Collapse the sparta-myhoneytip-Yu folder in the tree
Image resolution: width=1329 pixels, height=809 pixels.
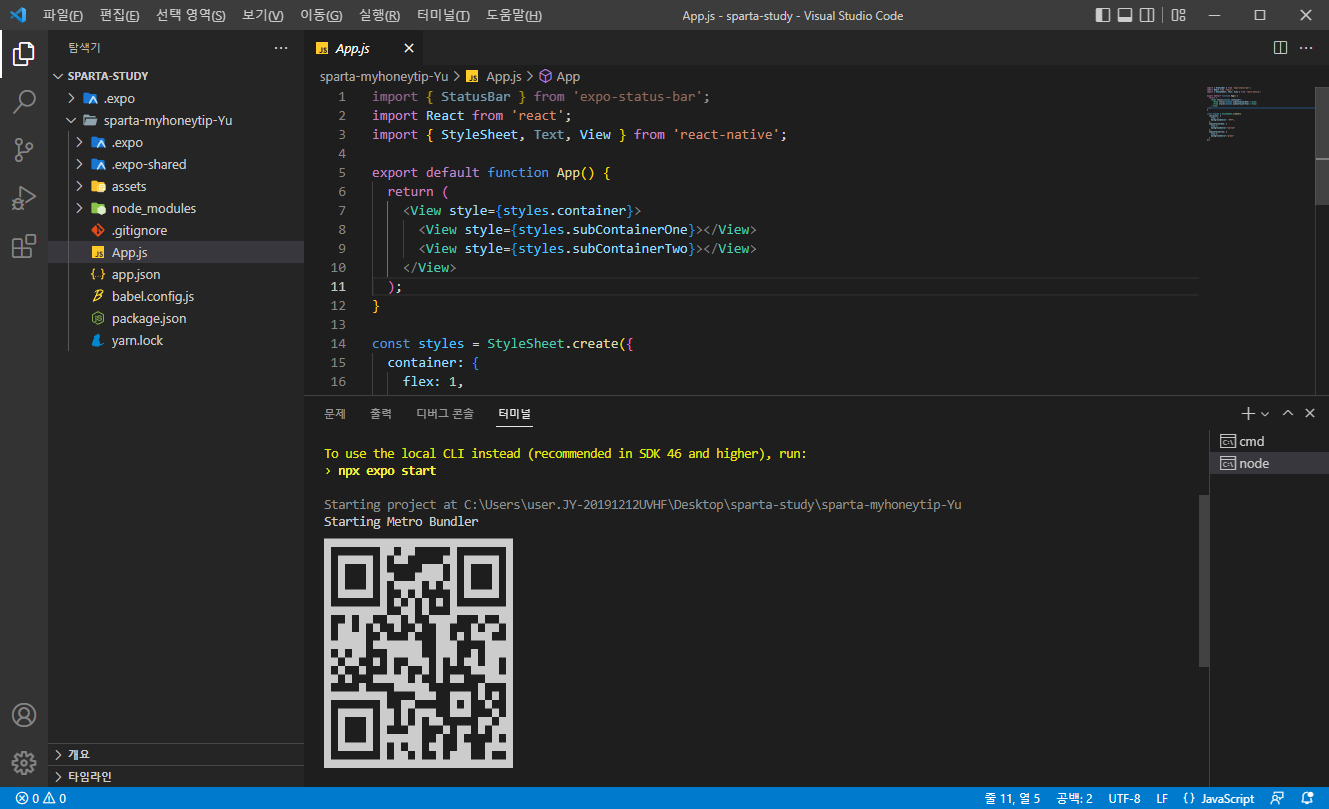176,120
